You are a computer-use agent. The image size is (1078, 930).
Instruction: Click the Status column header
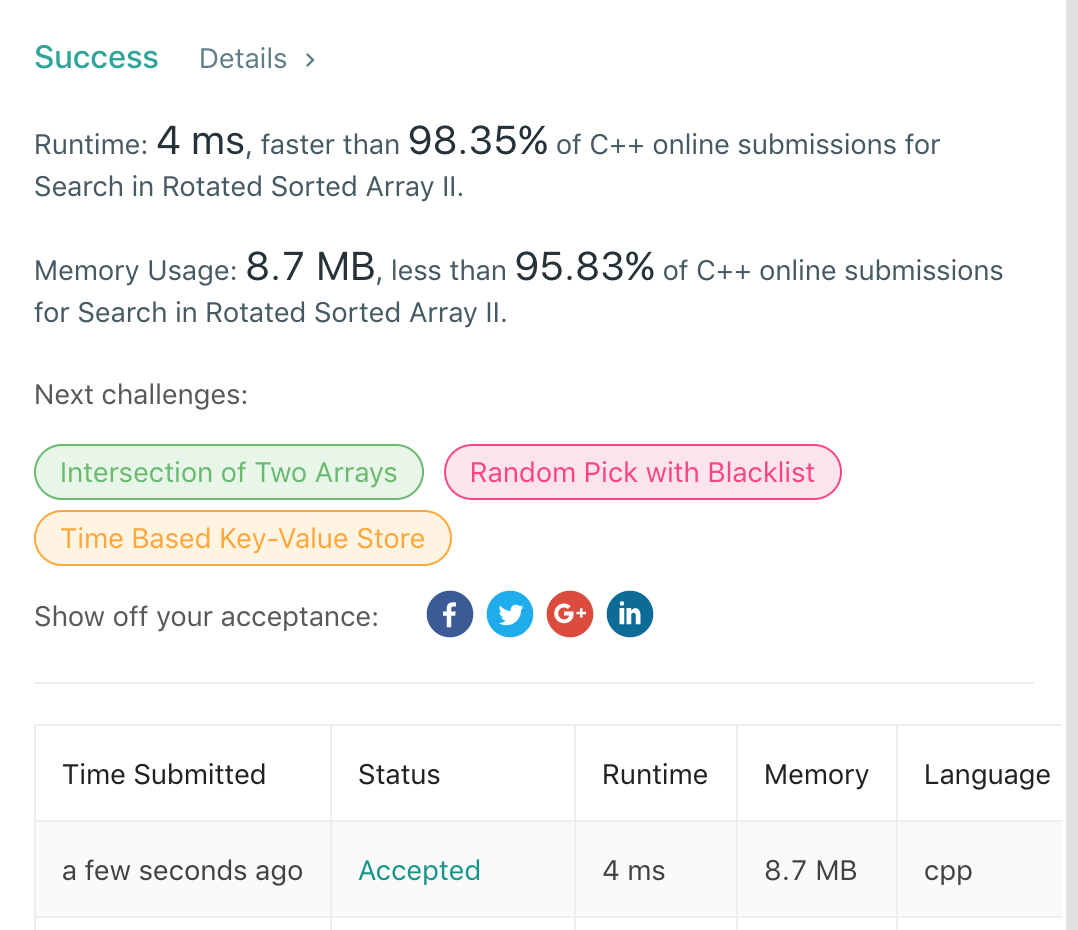399,774
